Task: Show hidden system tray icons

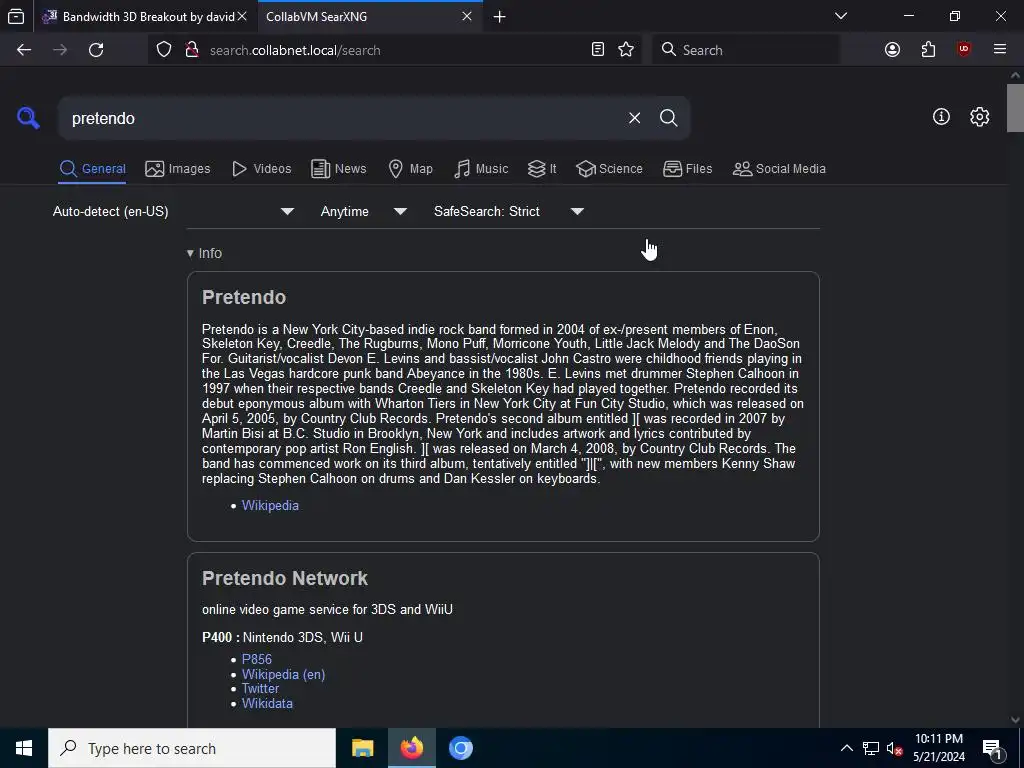Action: pyautogui.click(x=846, y=748)
